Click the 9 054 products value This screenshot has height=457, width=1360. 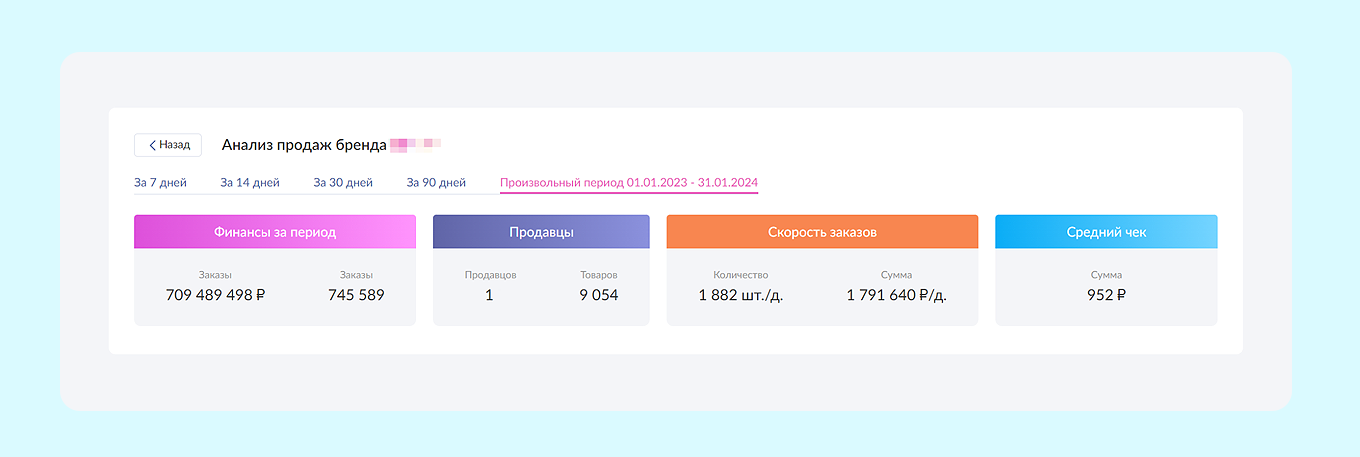(599, 295)
